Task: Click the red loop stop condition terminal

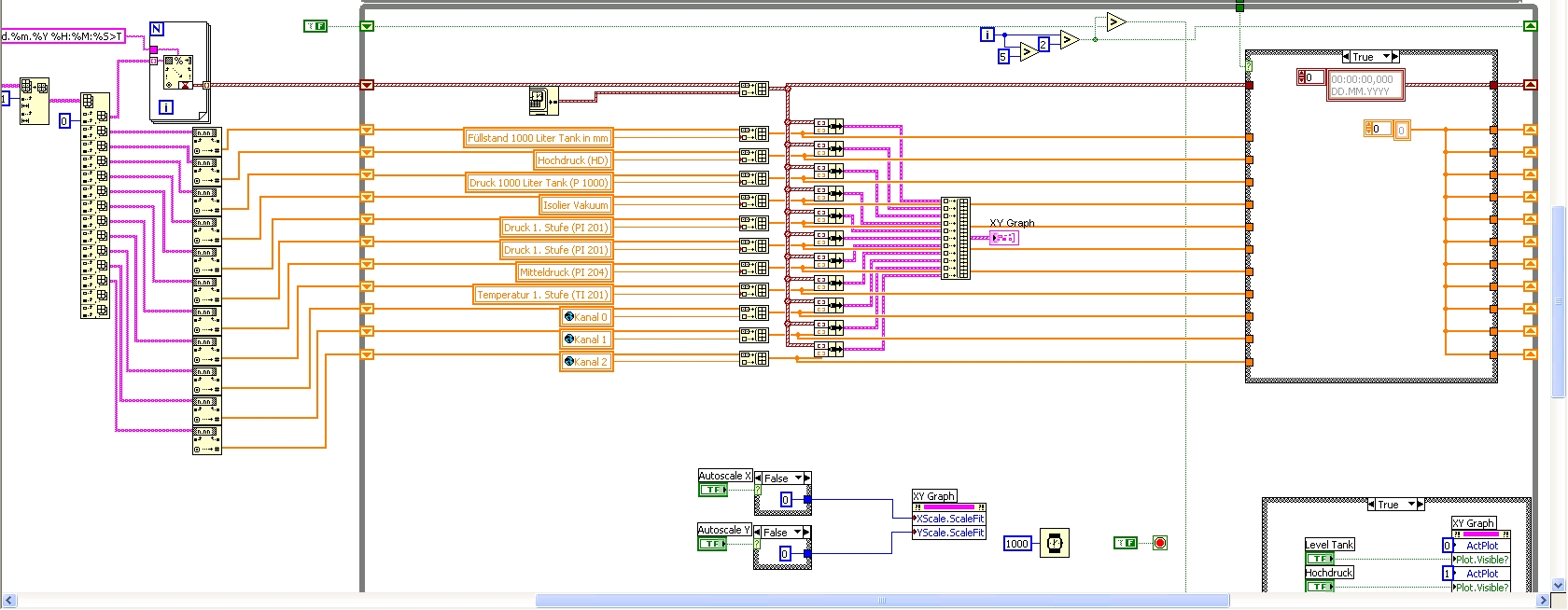Action: click(x=1159, y=543)
